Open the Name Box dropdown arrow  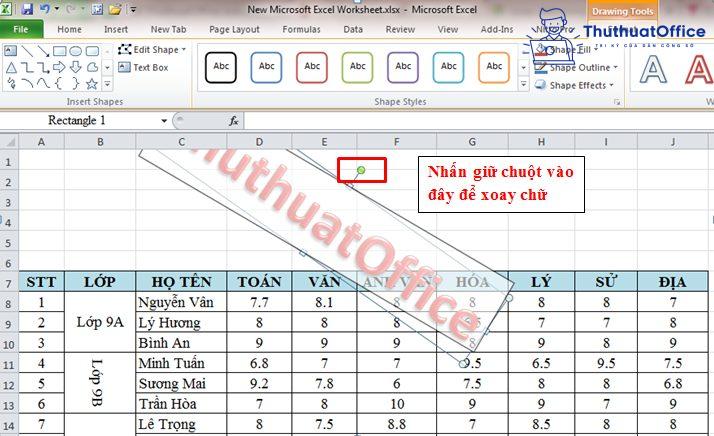[164, 121]
